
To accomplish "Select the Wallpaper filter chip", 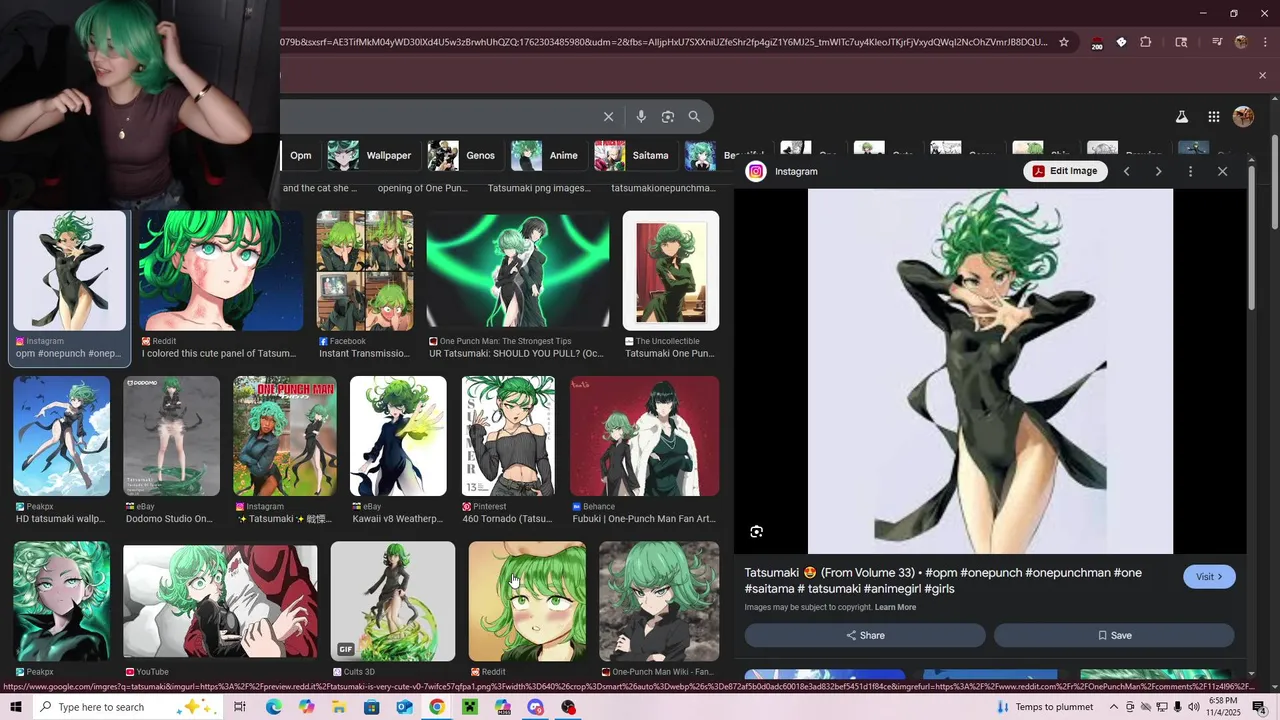I will (x=370, y=155).
